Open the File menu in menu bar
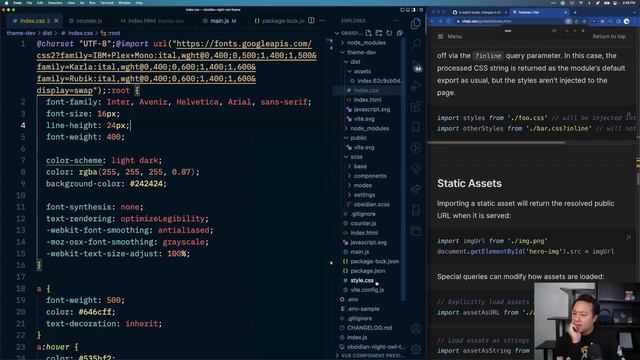Screen dimensions: 640x360 (29, 3)
